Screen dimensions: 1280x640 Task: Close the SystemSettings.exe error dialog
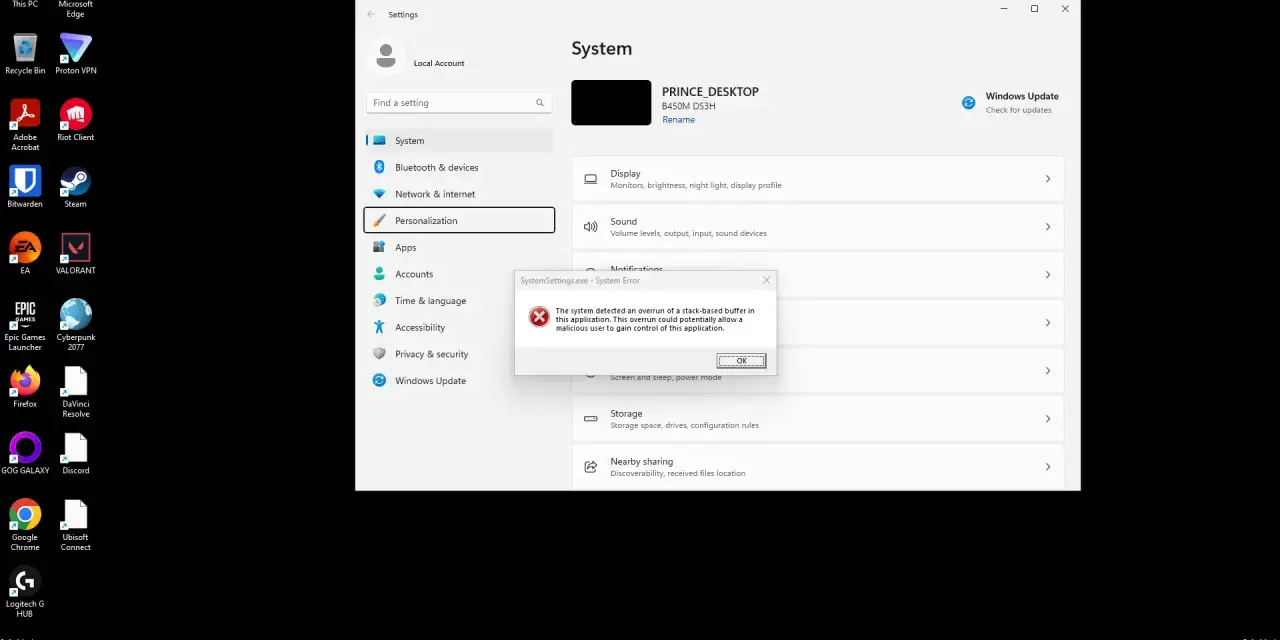[767, 280]
